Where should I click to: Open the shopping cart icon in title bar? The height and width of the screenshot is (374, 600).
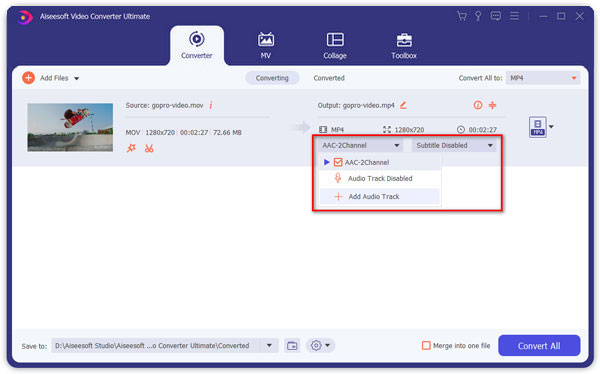click(462, 16)
